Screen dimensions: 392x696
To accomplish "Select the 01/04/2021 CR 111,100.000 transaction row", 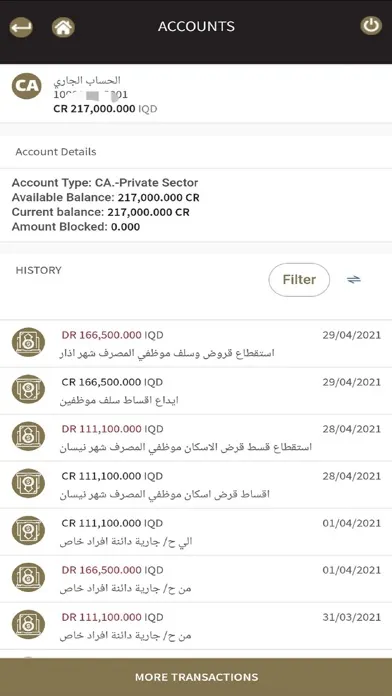I will point(196,532).
